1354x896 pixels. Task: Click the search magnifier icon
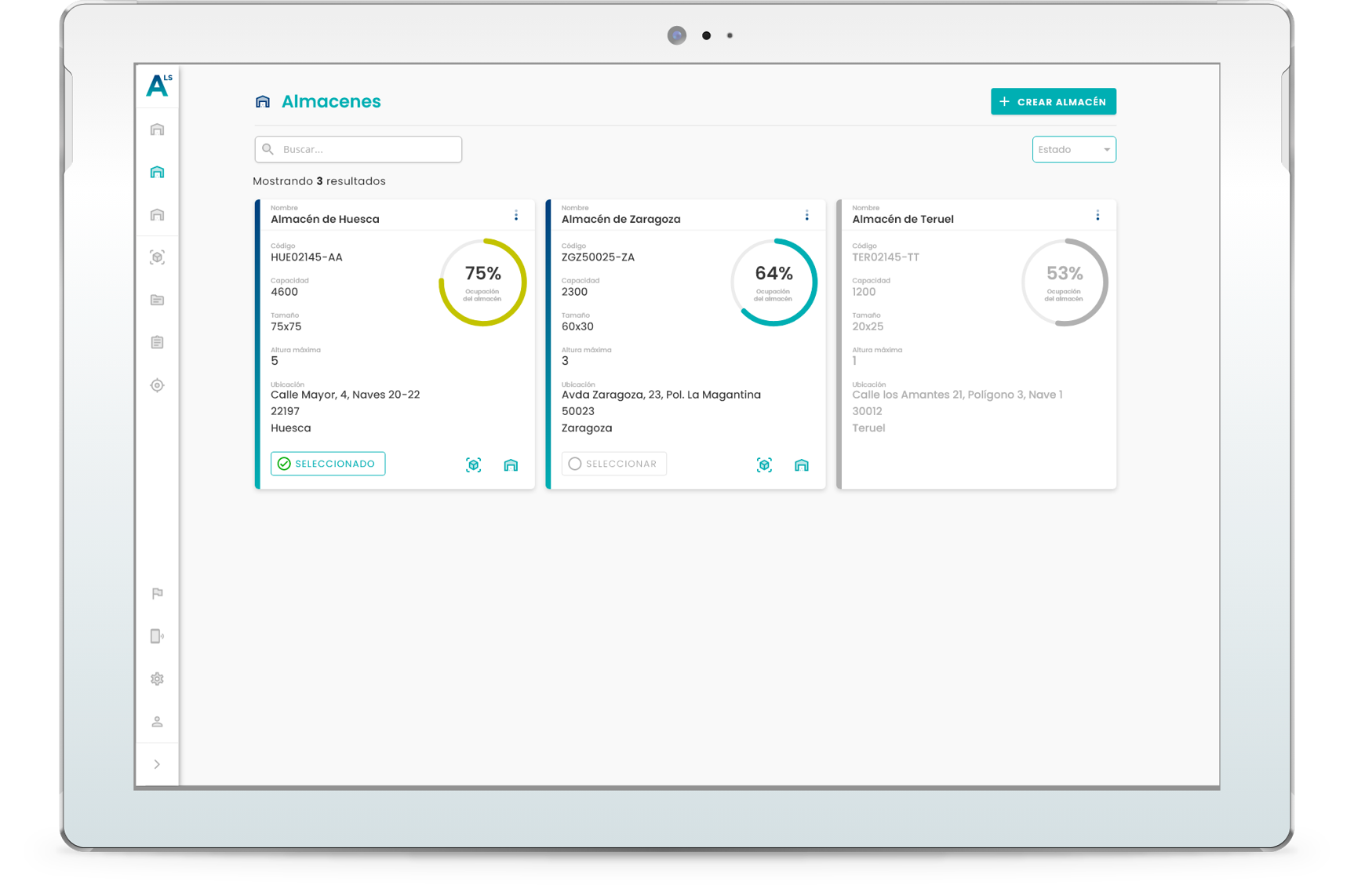(268, 149)
